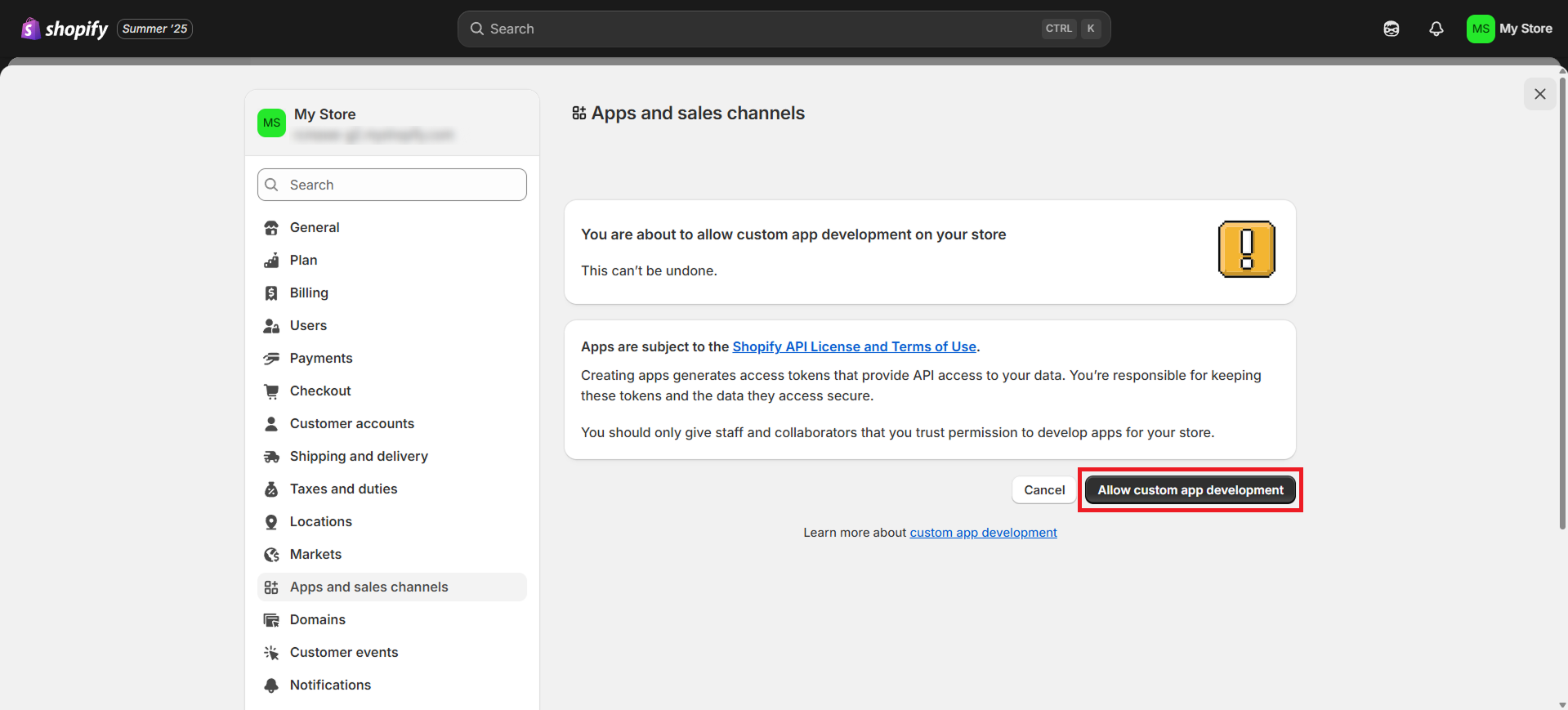
Task: Click the Shopify logo
Action: coord(65,29)
